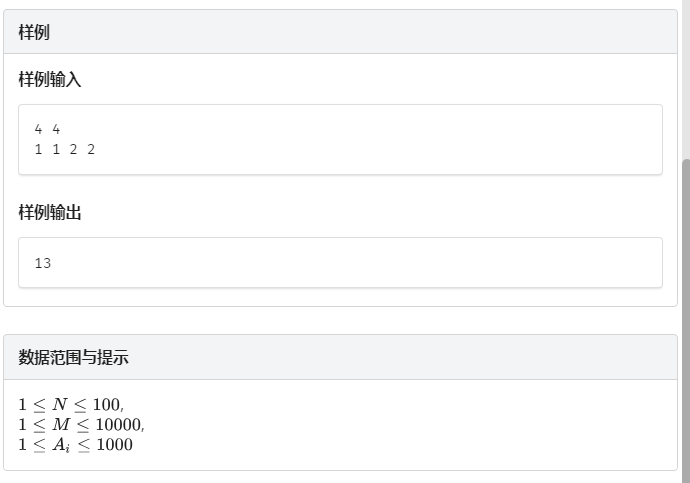Click the value 1000 in A_i's range
The height and width of the screenshot is (483, 690).
coord(113,444)
